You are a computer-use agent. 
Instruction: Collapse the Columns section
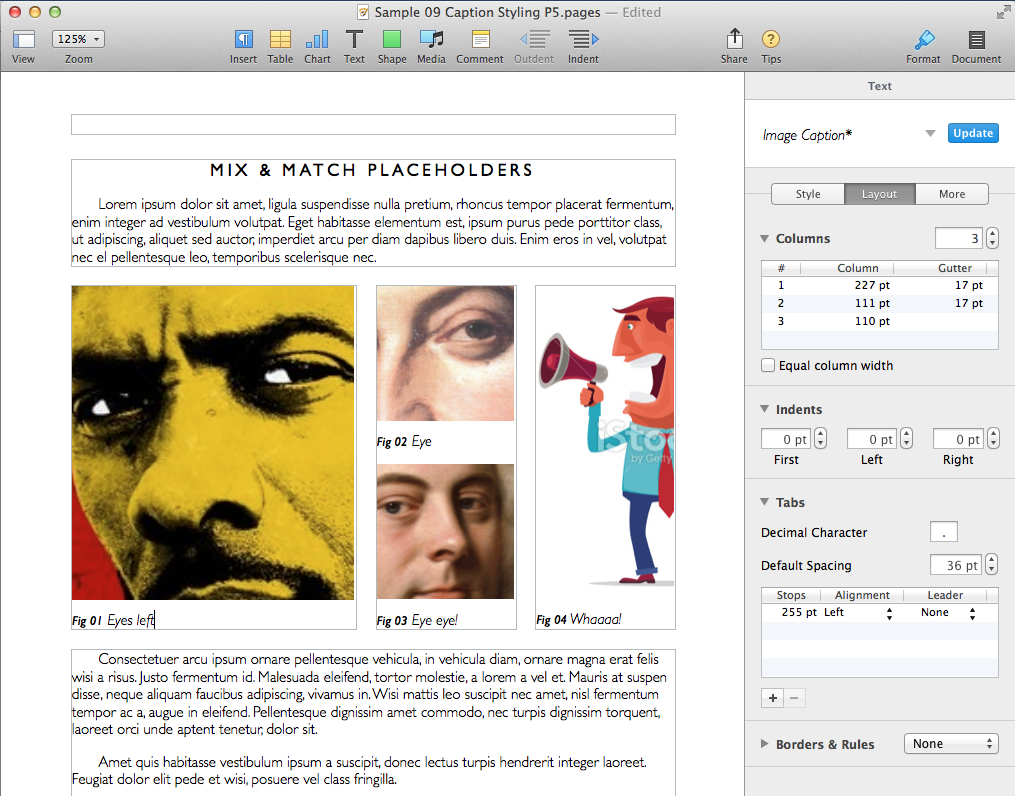765,239
